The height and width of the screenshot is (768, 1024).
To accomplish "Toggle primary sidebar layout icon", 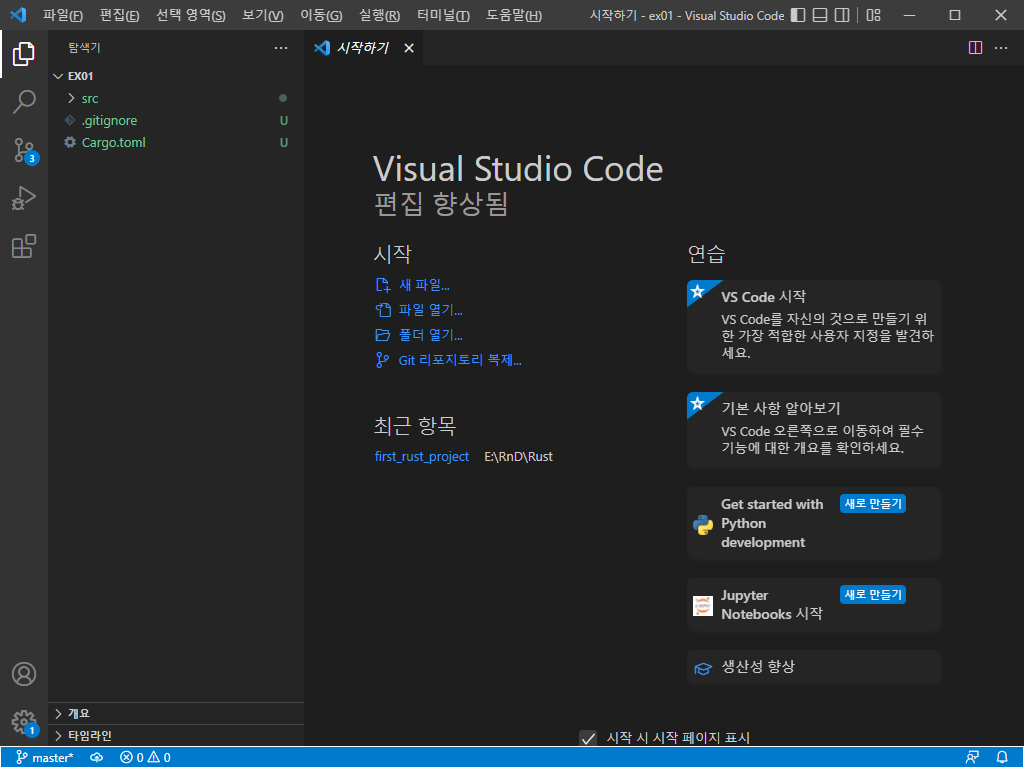I will (798, 15).
